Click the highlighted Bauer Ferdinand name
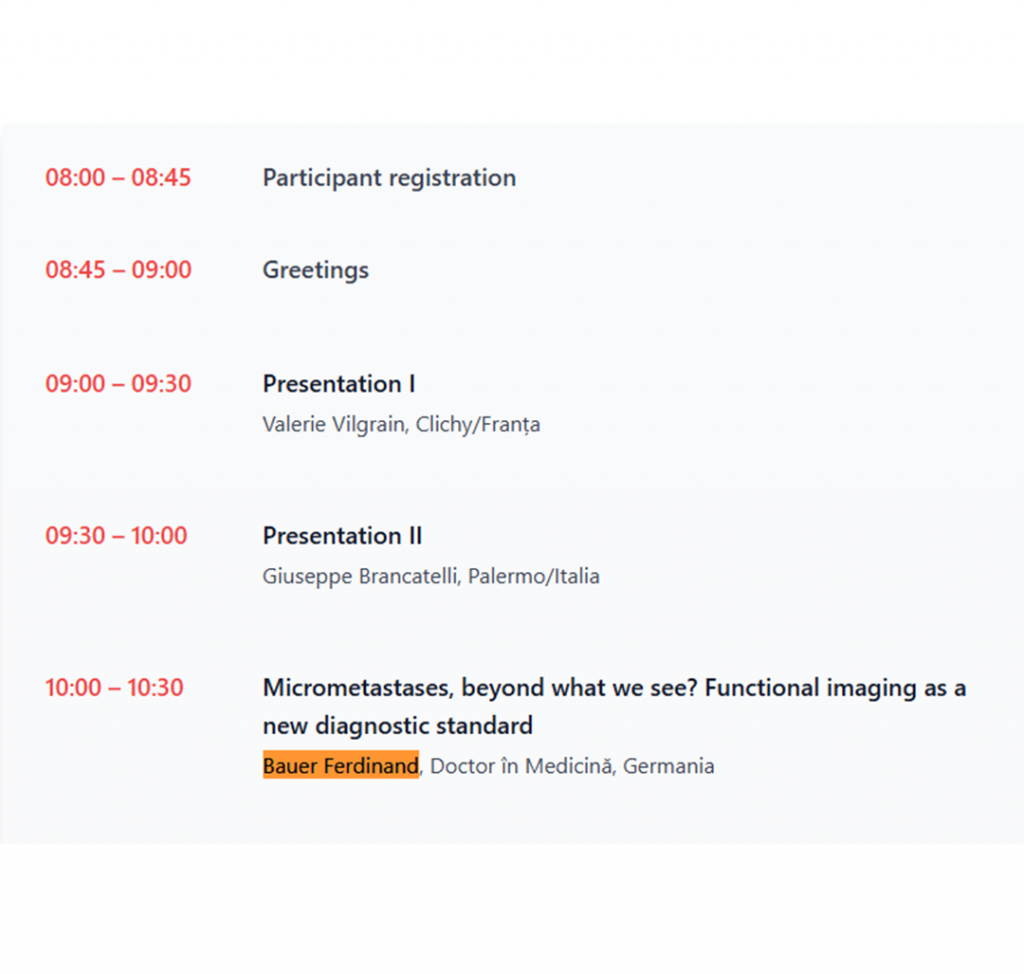1024x974 pixels. (340, 766)
